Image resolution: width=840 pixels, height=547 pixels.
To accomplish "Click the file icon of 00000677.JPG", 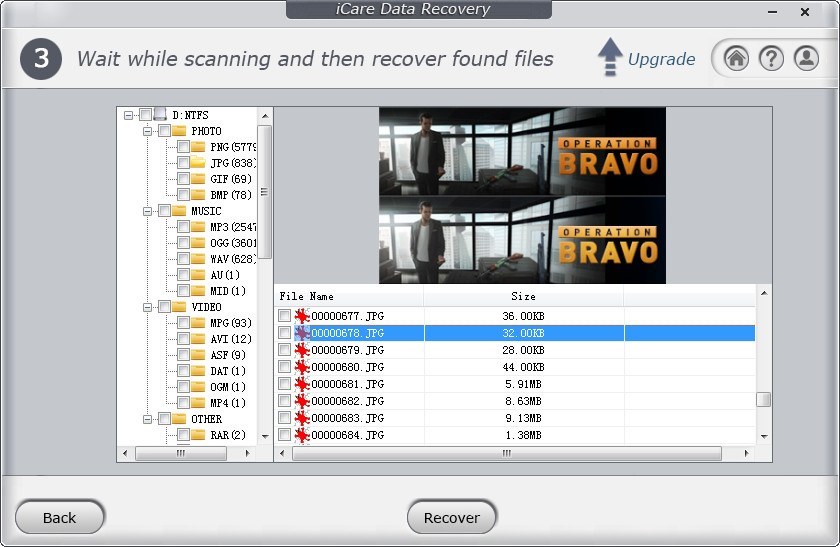I will [302, 316].
